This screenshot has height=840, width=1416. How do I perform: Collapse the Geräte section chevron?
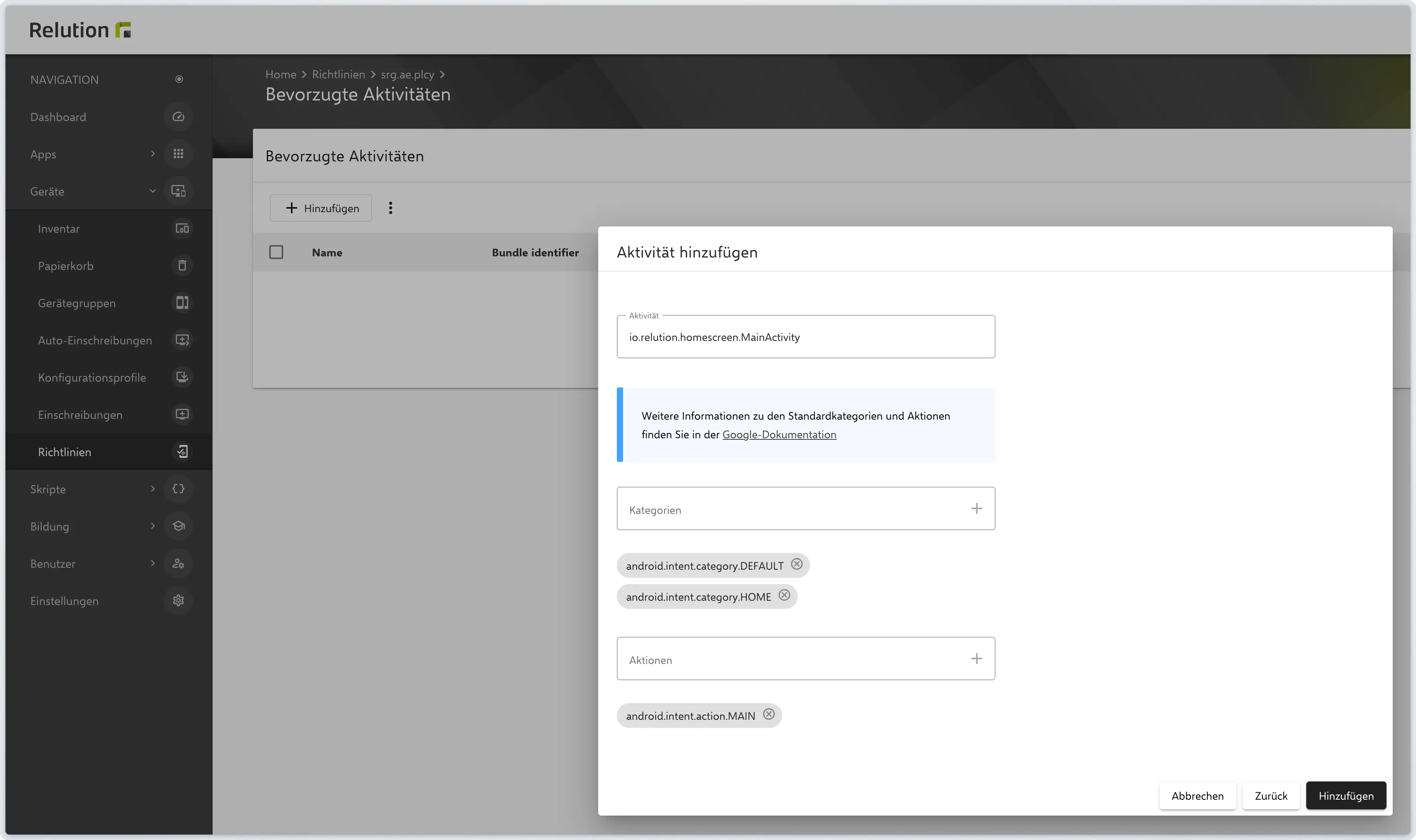pos(152,191)
